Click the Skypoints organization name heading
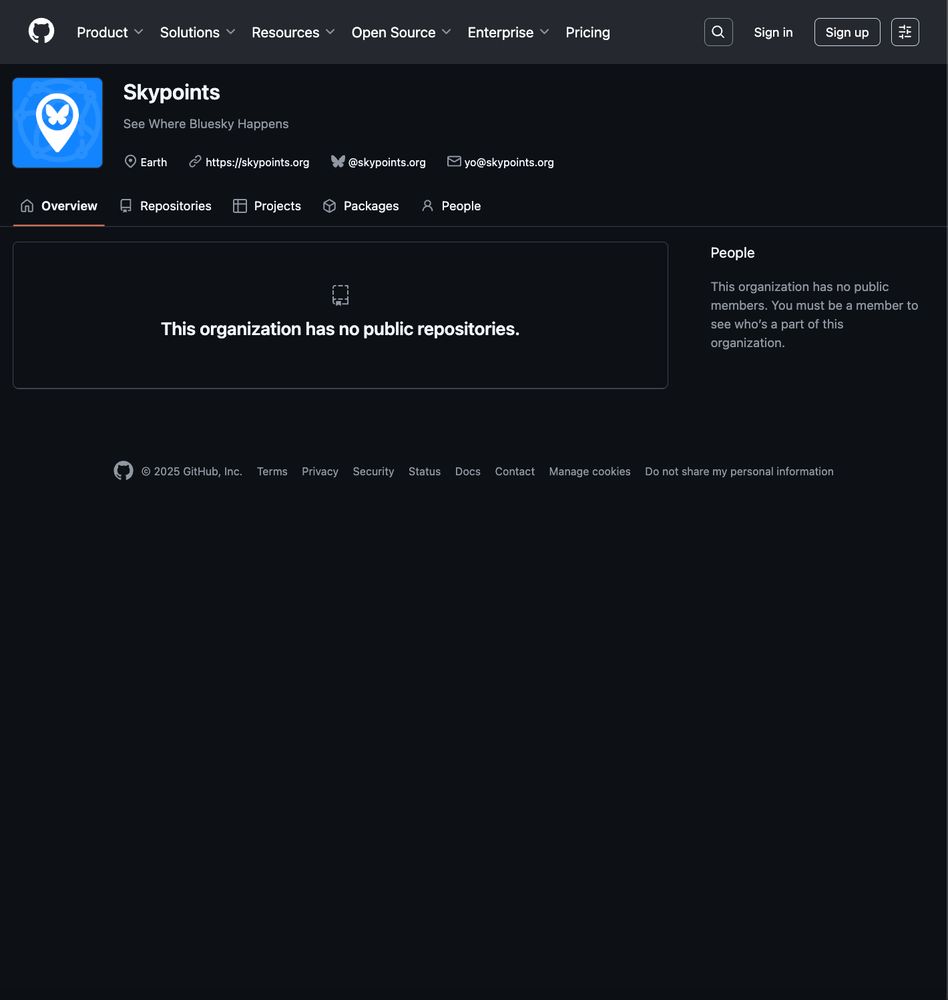 pyautogui.click(x=172, y=92)
